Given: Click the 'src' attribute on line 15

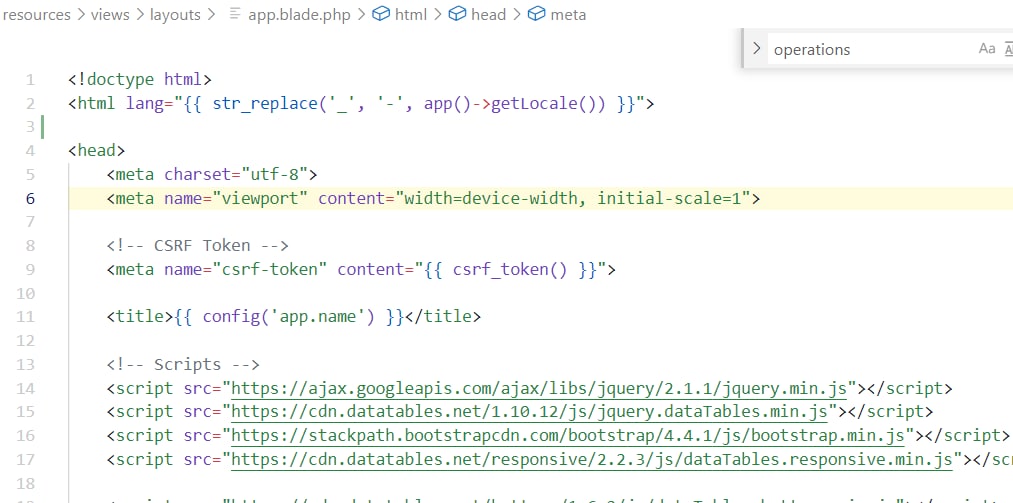Looking at the screenshot, I should (x=198, y=411).
